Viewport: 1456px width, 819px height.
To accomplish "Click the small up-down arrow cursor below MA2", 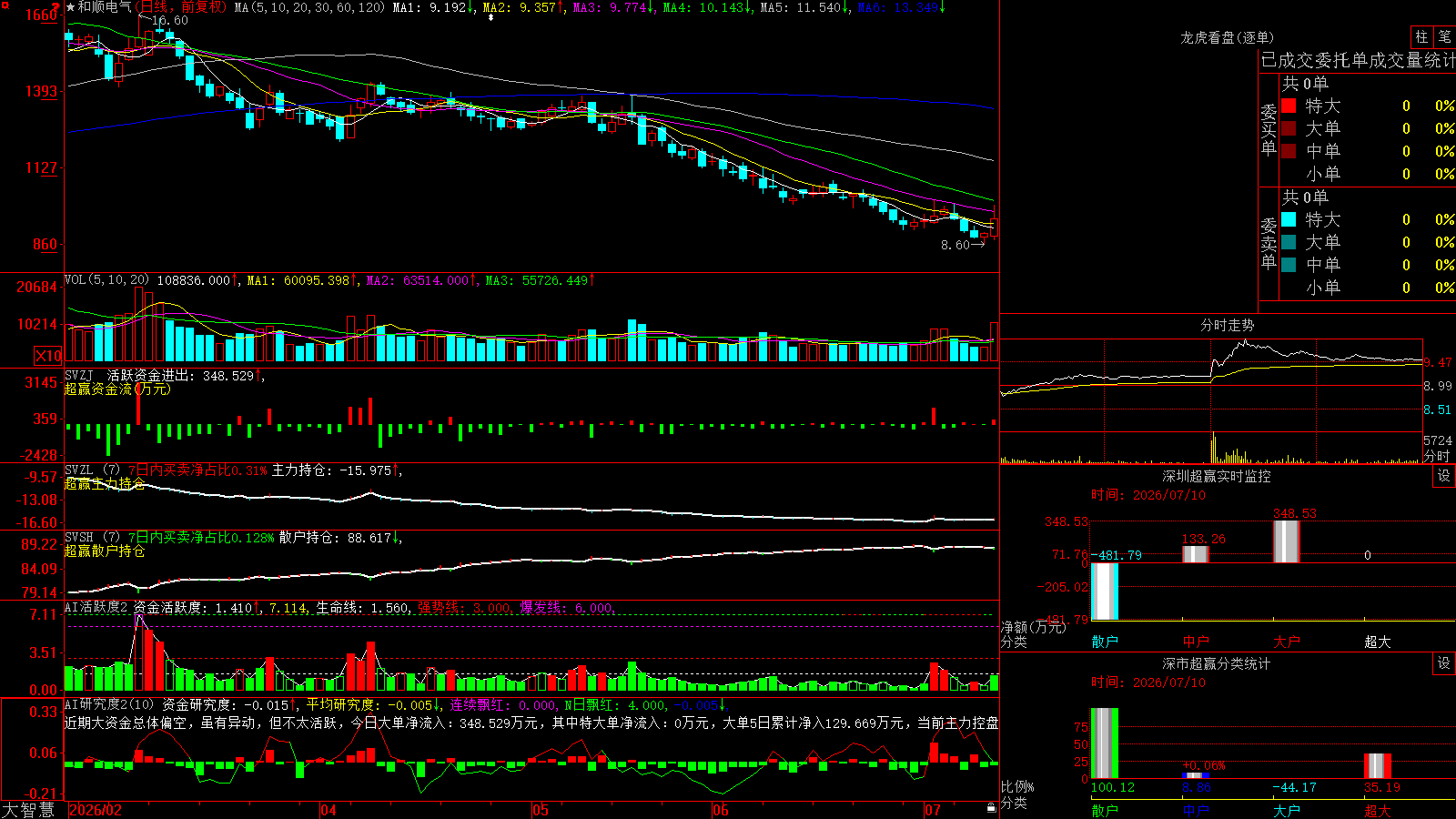I will click(490, 17).
